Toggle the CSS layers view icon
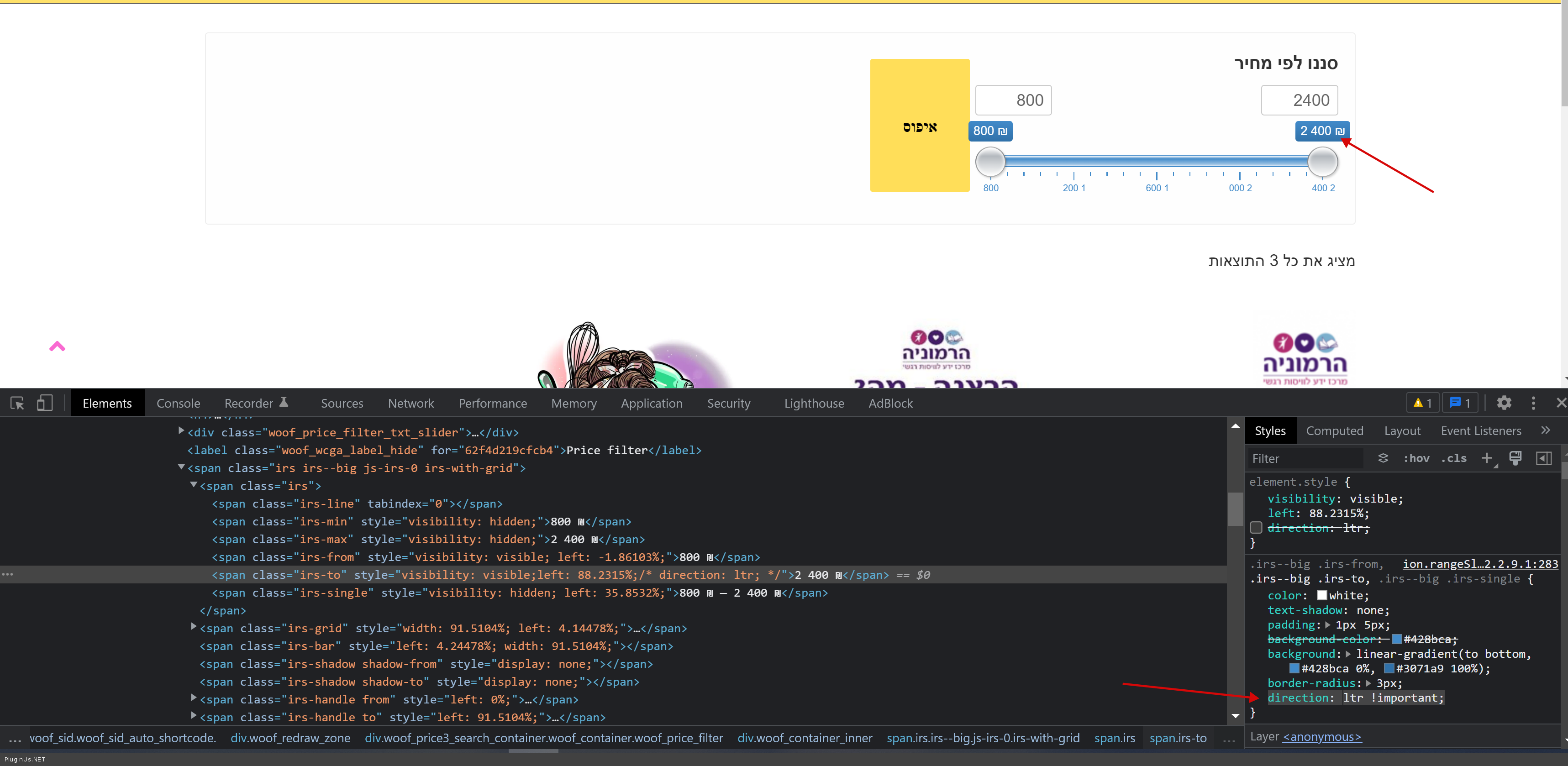 pyautogui.click(x=1383, y=458)
